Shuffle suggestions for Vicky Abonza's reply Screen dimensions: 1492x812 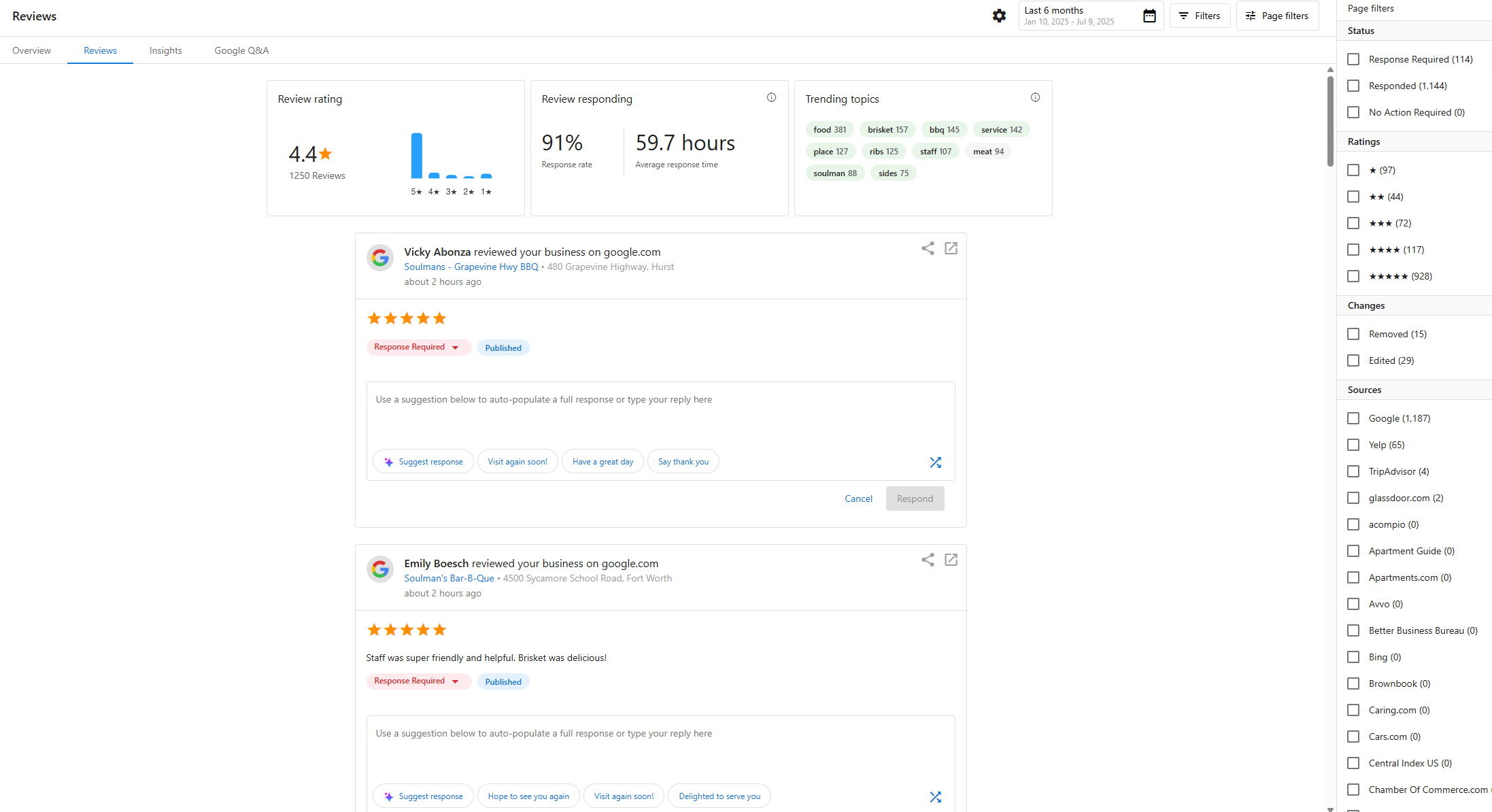point(936,462)
